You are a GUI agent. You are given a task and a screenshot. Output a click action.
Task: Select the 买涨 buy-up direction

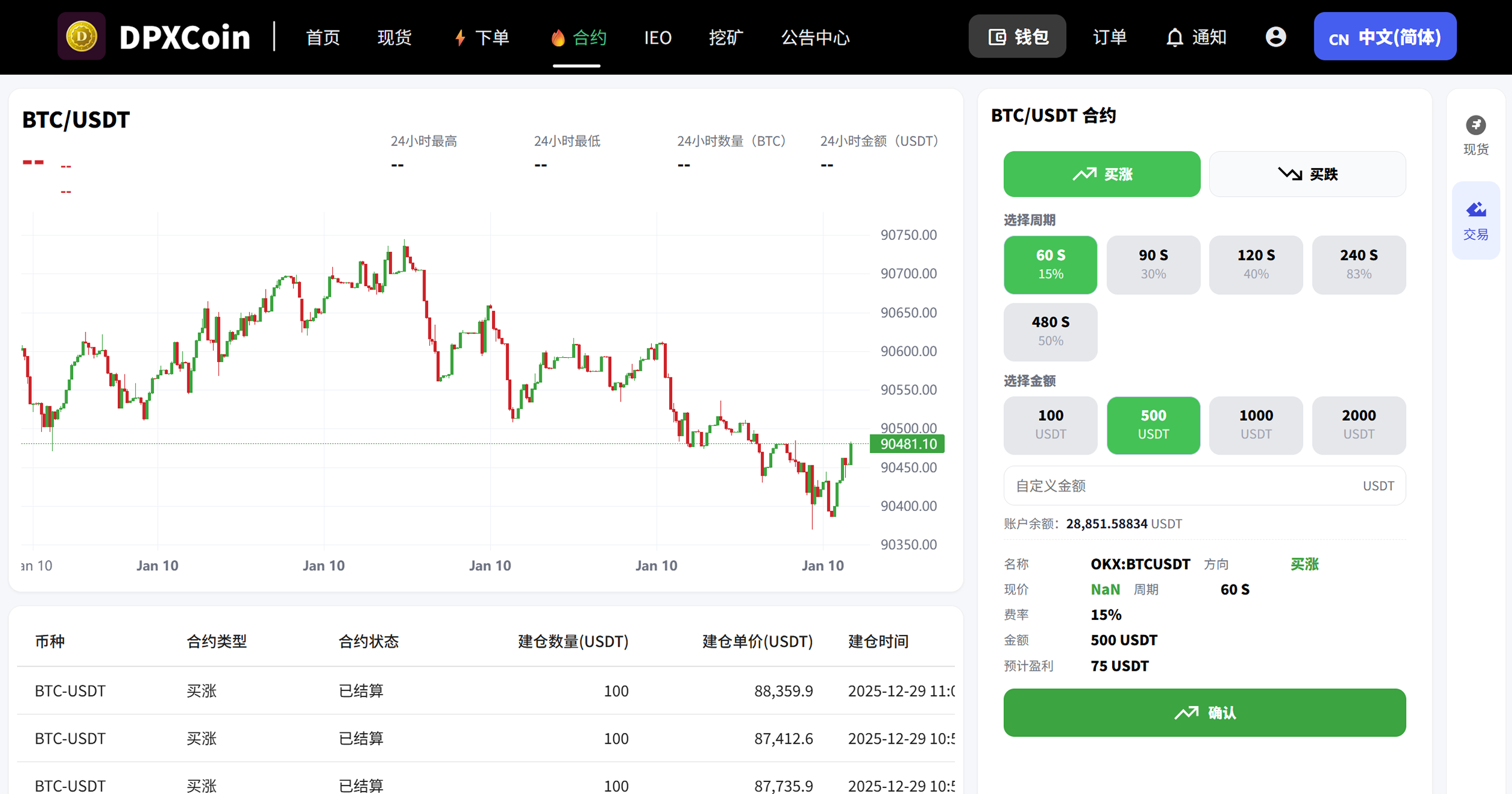pyautogui.click(x=1101, y=174)
